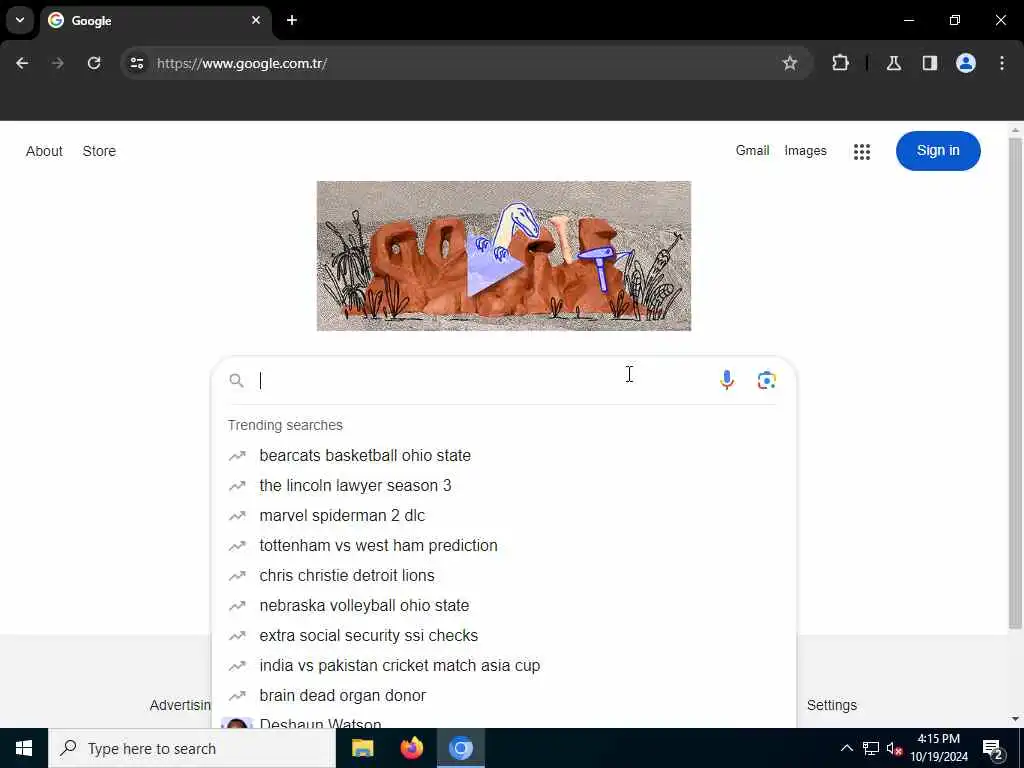Reload the page with the refresh icon

[x=94, y=63]
